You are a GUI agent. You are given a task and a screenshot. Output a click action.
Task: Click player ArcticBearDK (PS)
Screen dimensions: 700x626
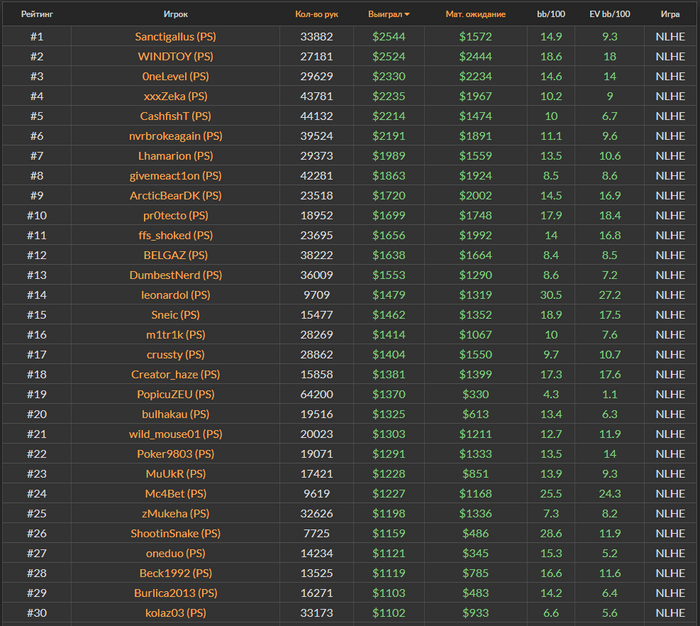coord(175,196)
